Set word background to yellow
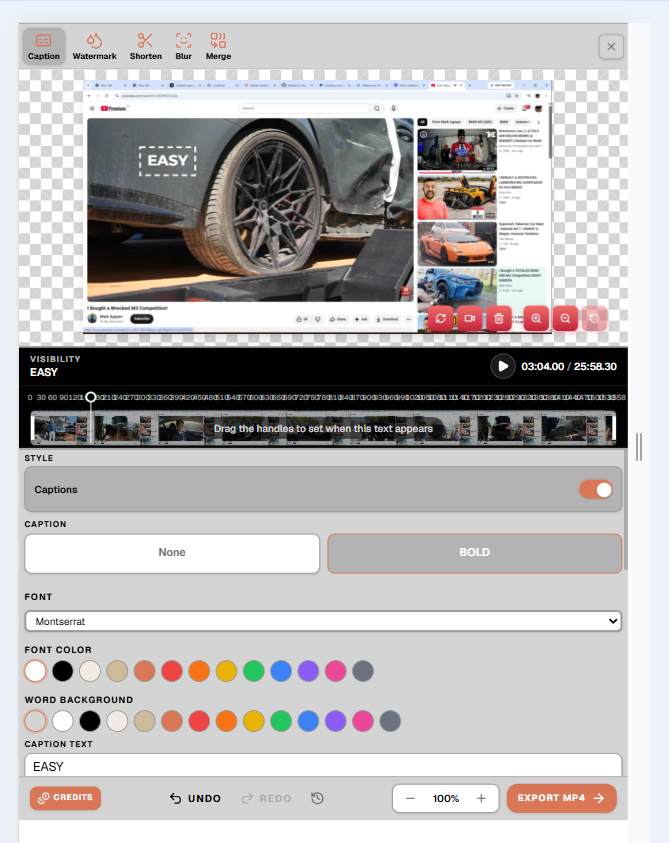This screenshot has height=843, width=669. (254, 721)
